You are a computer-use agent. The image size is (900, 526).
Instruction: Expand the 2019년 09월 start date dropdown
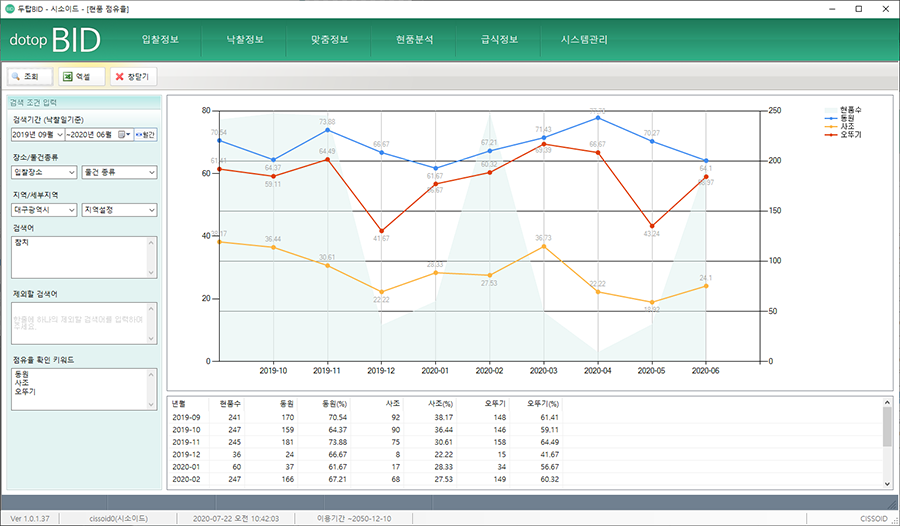coord(59,134)
